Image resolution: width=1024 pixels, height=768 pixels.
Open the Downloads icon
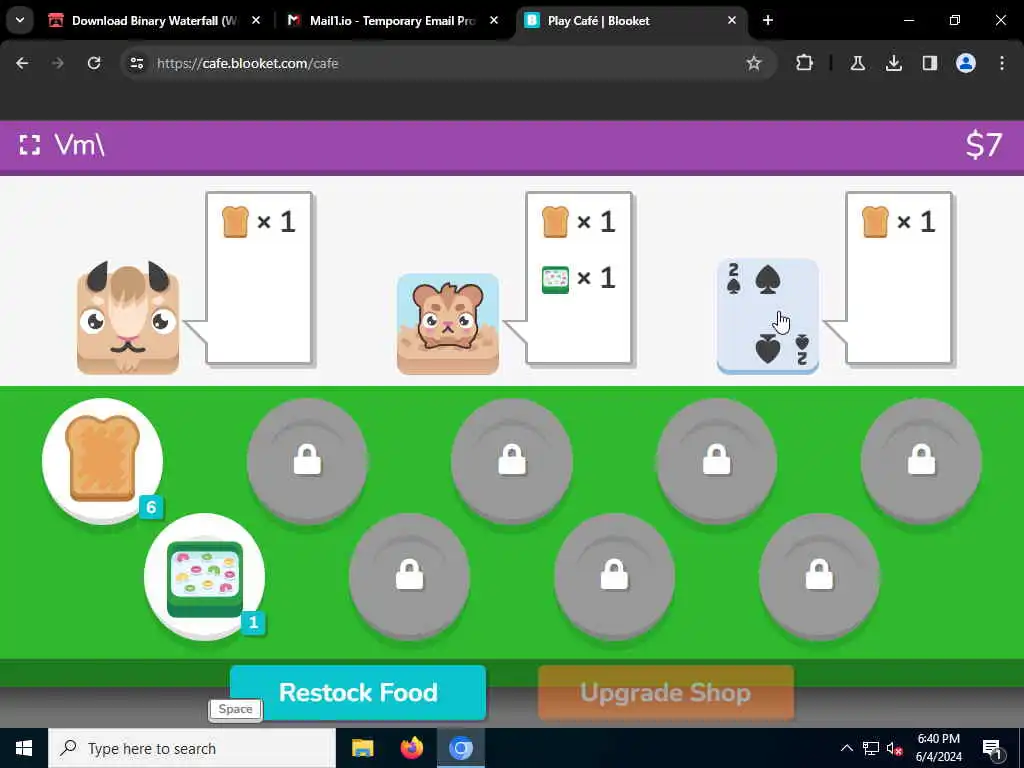[x=893, y=63]
